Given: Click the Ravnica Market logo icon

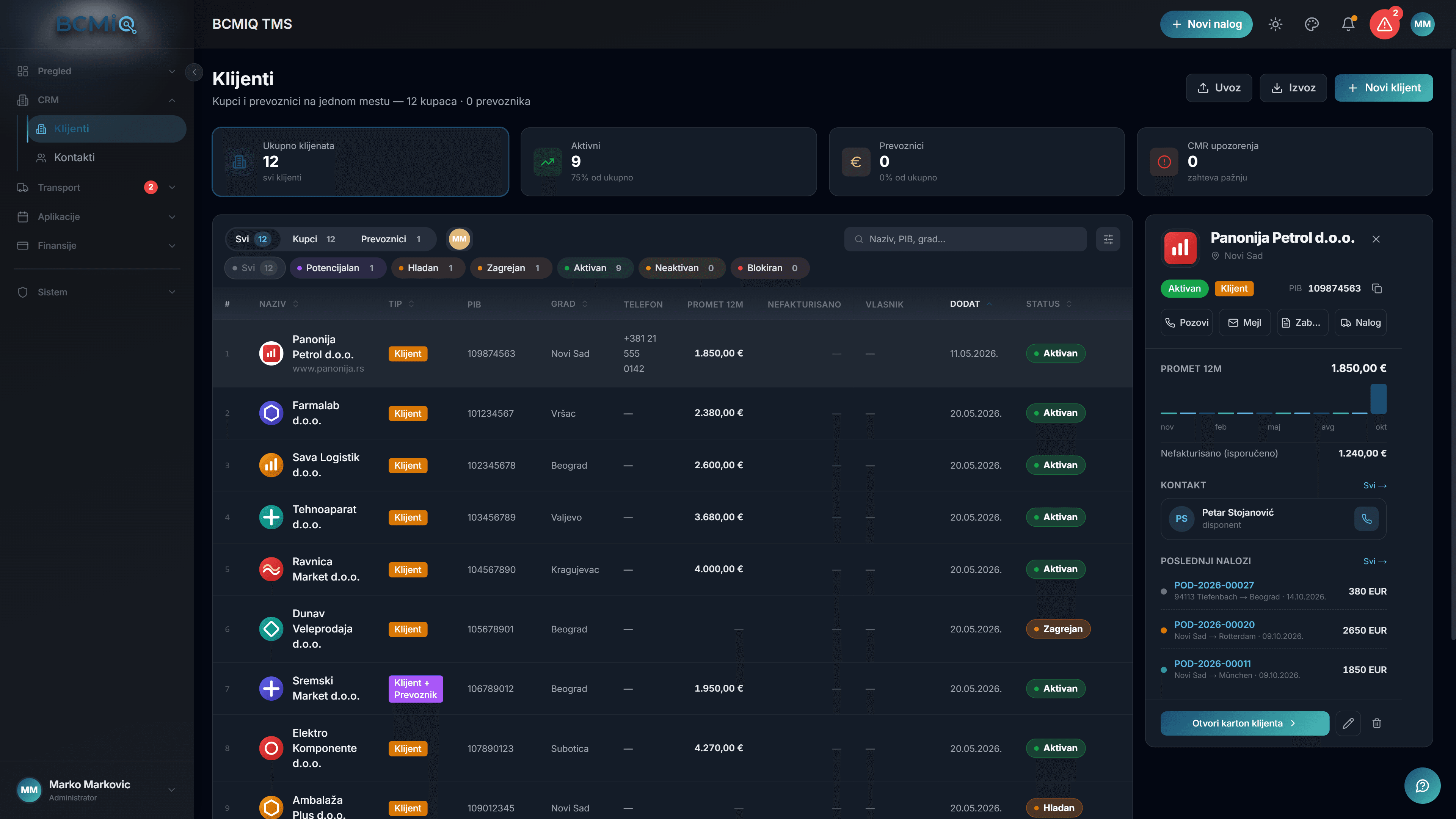Looking at the screenshot, I should [271, 569].
